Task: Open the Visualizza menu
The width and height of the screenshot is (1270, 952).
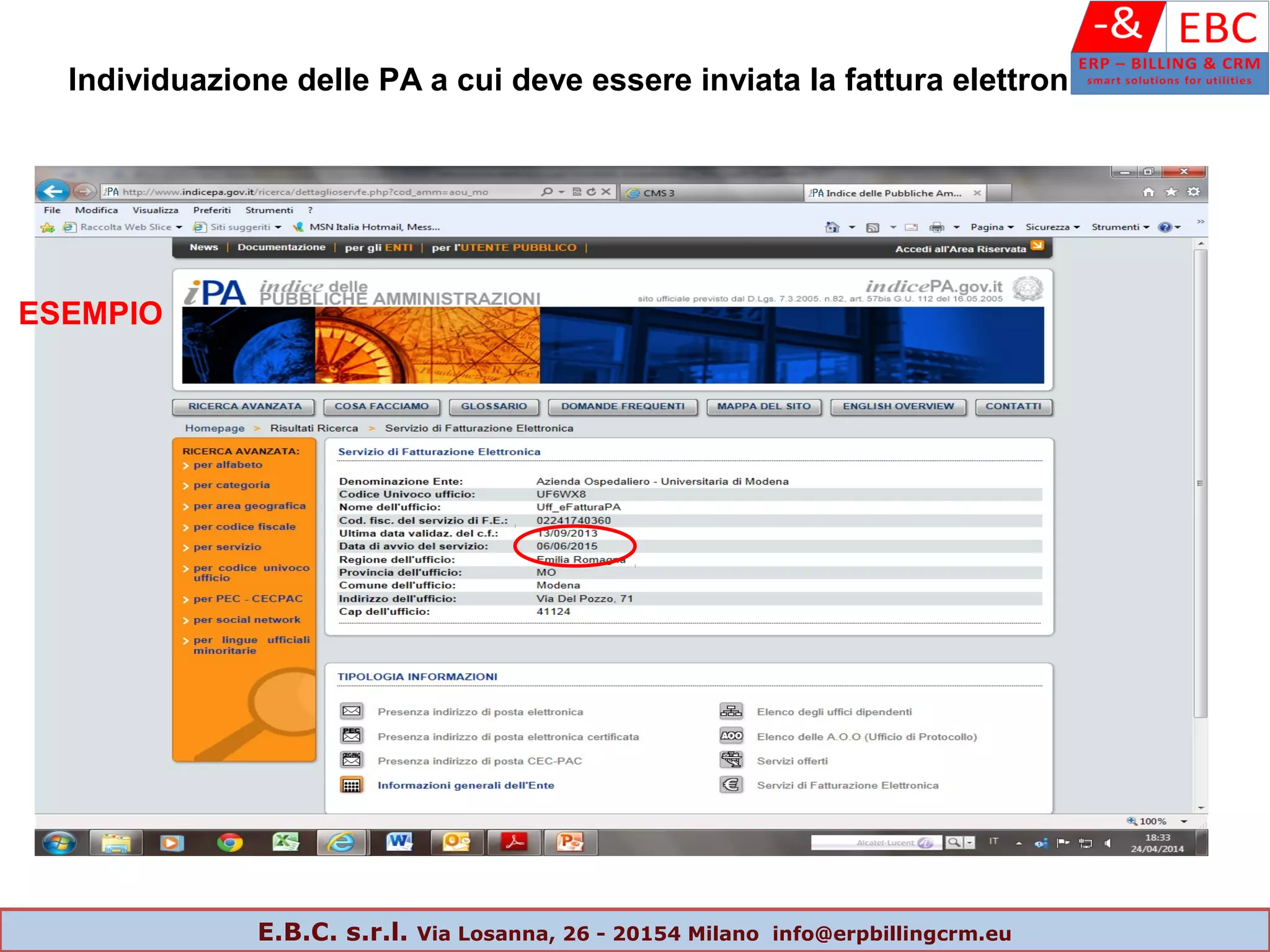Action: click(x=155, y=210)
